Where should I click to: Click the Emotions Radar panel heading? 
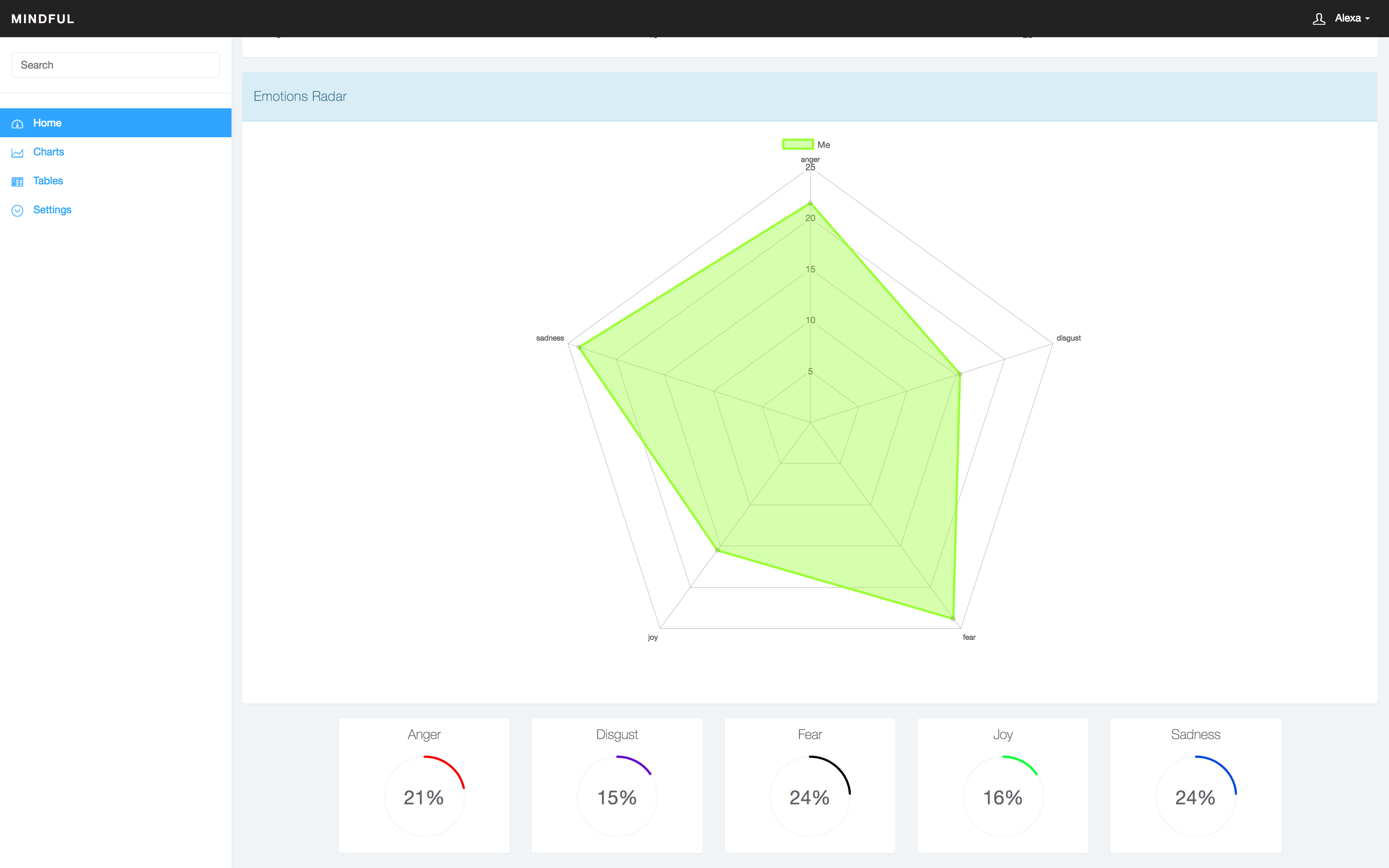[300, 96]
